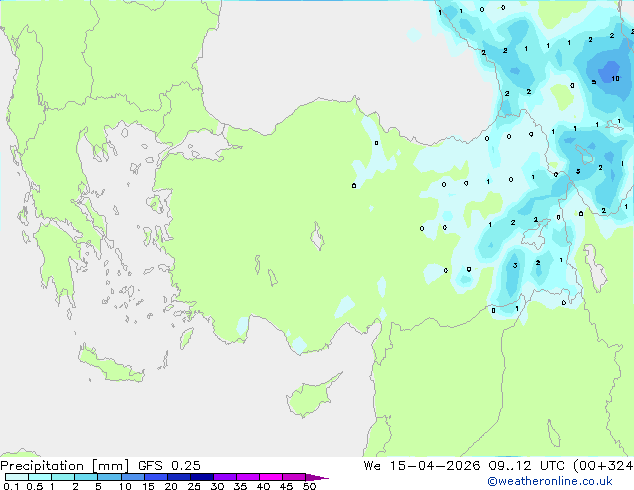Click Lake Van outline in eastern Turkey

point(536,234)
